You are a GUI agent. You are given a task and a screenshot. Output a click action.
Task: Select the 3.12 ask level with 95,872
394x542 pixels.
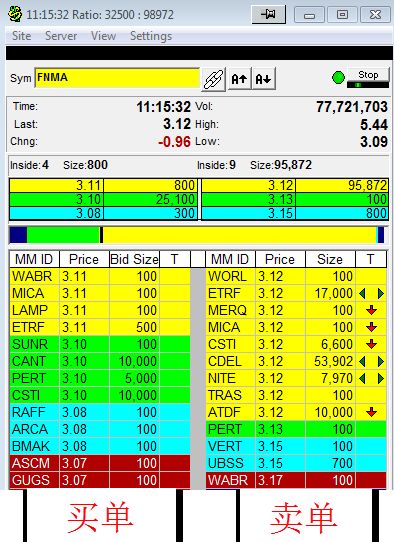(x=295, y=186)
